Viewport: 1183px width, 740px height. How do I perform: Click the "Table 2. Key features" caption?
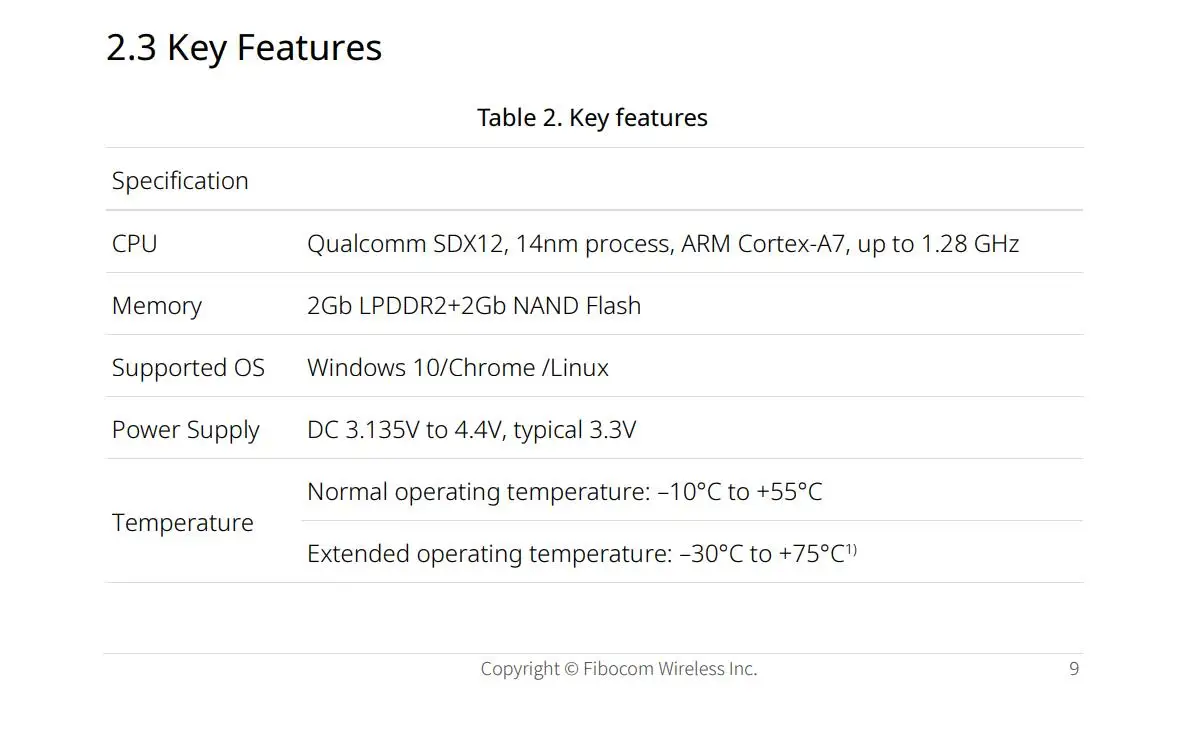click(x=592, y=118)
